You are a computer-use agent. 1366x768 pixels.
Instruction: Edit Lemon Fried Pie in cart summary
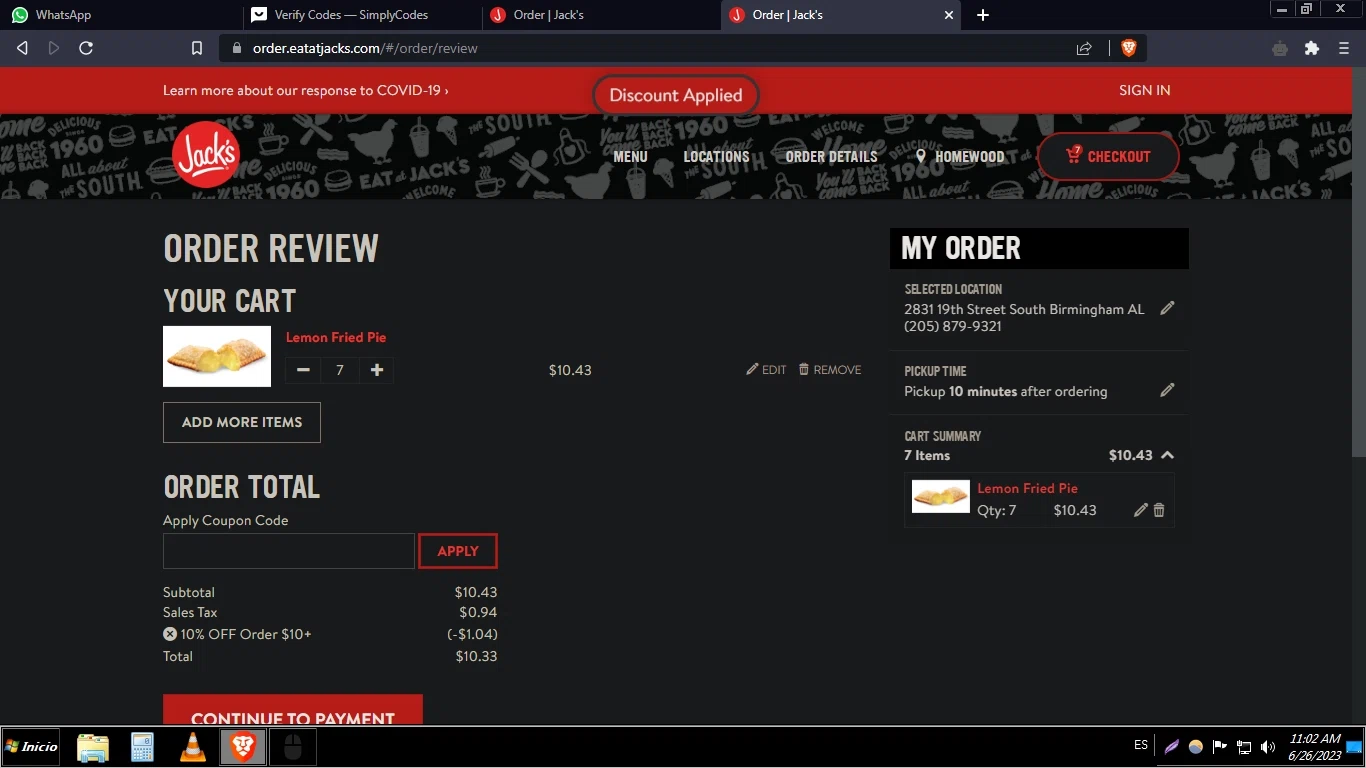1141,510
